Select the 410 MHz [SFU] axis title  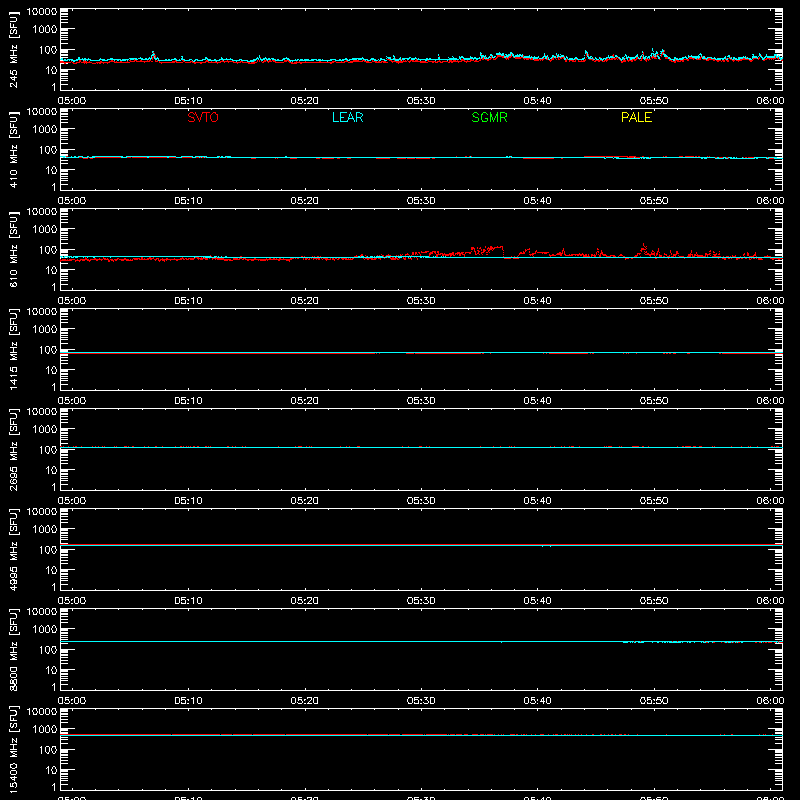(x=13, y=149)
